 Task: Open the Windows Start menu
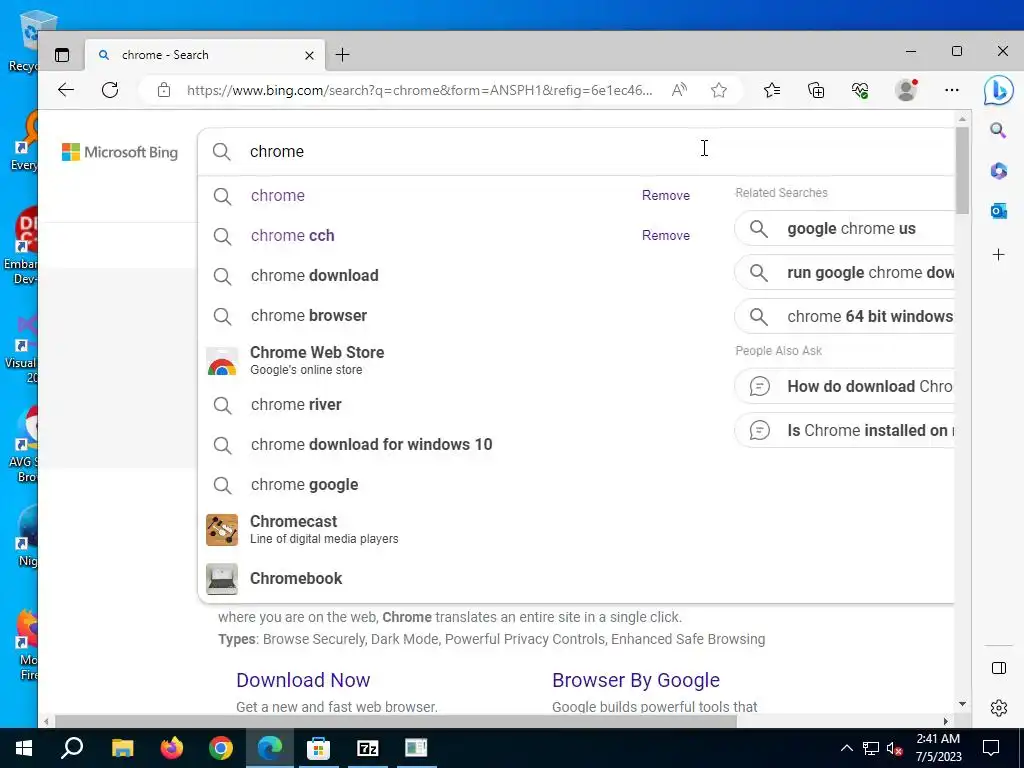pyautogui.click(x=24, y=748)
